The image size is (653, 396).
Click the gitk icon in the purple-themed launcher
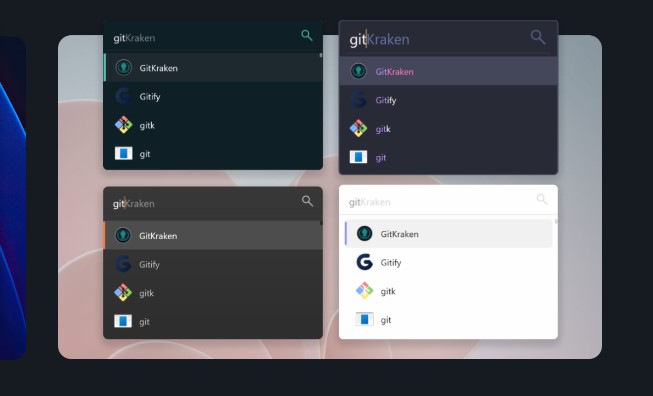click(x=359, y=129)
